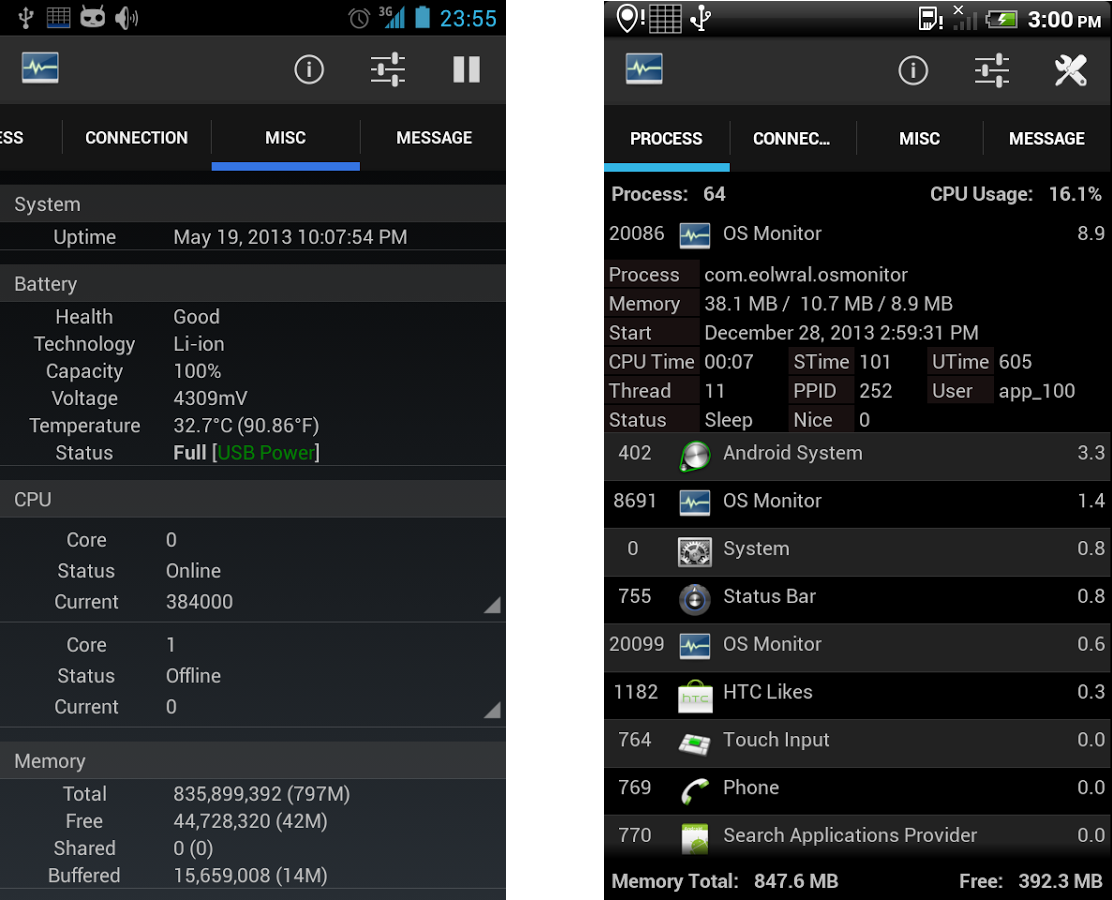Image resolution: width=1112 pixels, height=900 pixels.
Task: Tap the Touch Input process icon
Action: pos(695,743)
